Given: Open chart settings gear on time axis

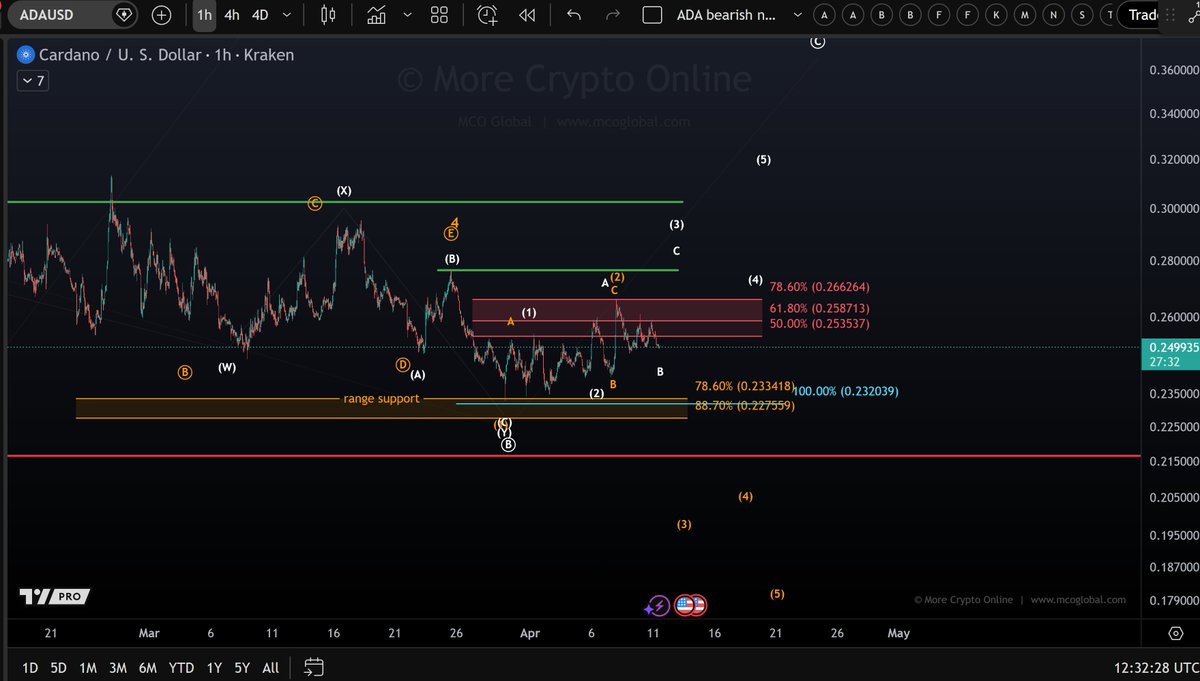Looking at the screenshot, I should pyautogui.click(x=1176, y=633).
